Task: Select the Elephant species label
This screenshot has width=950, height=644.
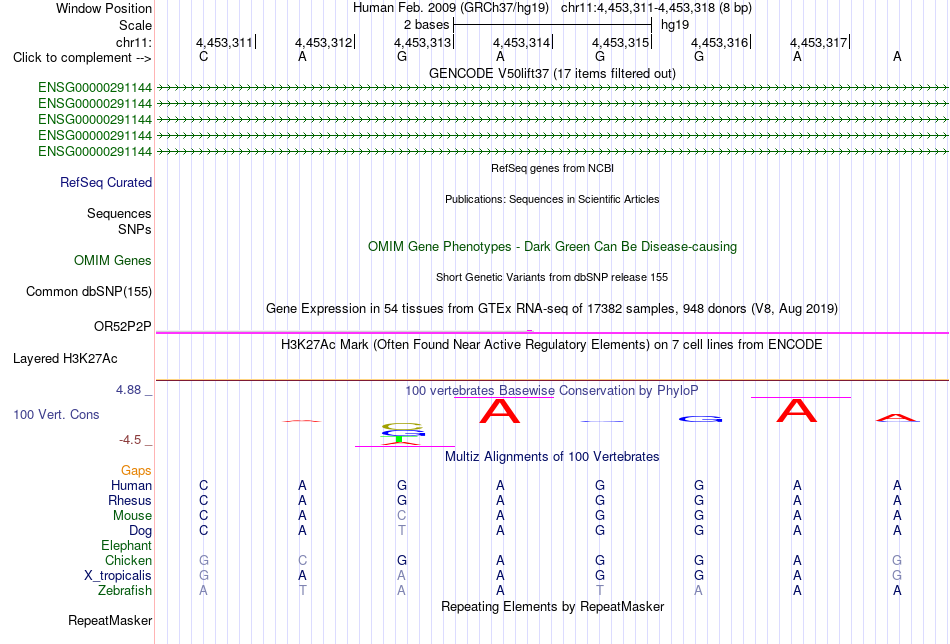Action: click(126, 545)
